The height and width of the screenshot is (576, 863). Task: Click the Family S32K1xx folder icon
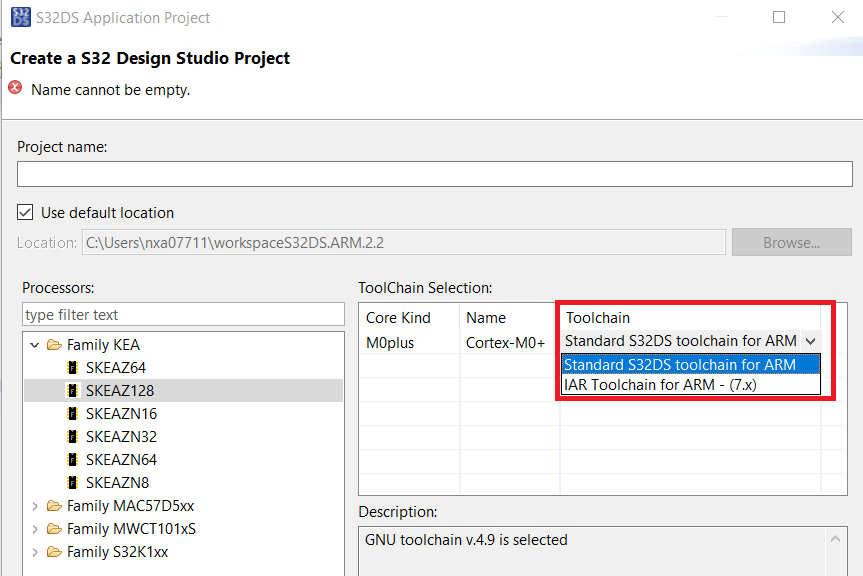coord(54,552)
